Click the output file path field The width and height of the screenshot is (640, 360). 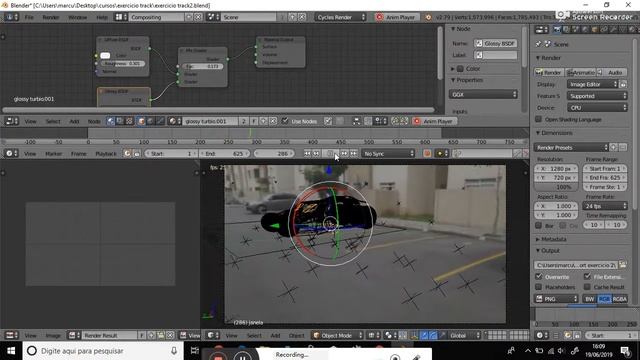(x=576, y=265)
